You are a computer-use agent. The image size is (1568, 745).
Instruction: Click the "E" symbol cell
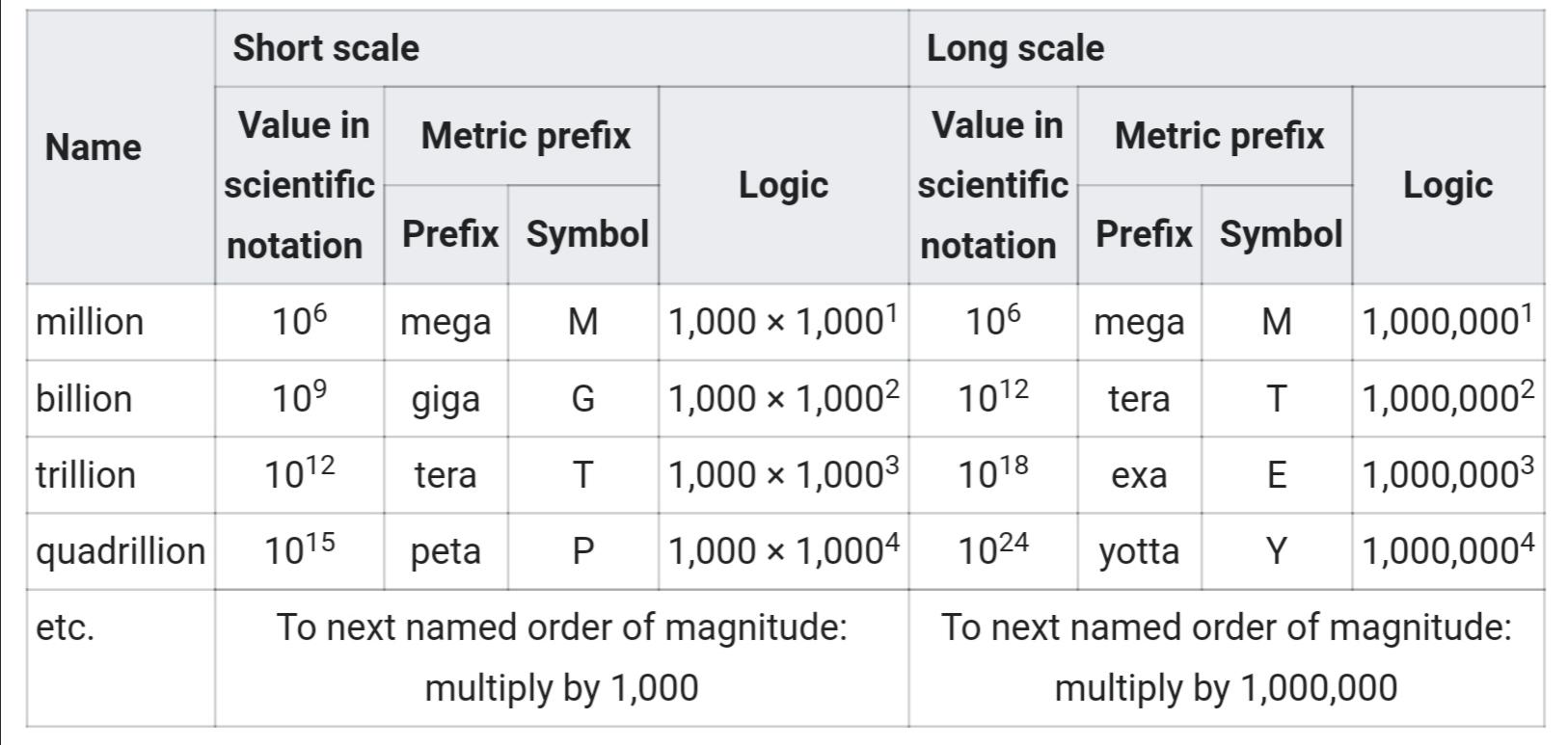(1276, 475)
